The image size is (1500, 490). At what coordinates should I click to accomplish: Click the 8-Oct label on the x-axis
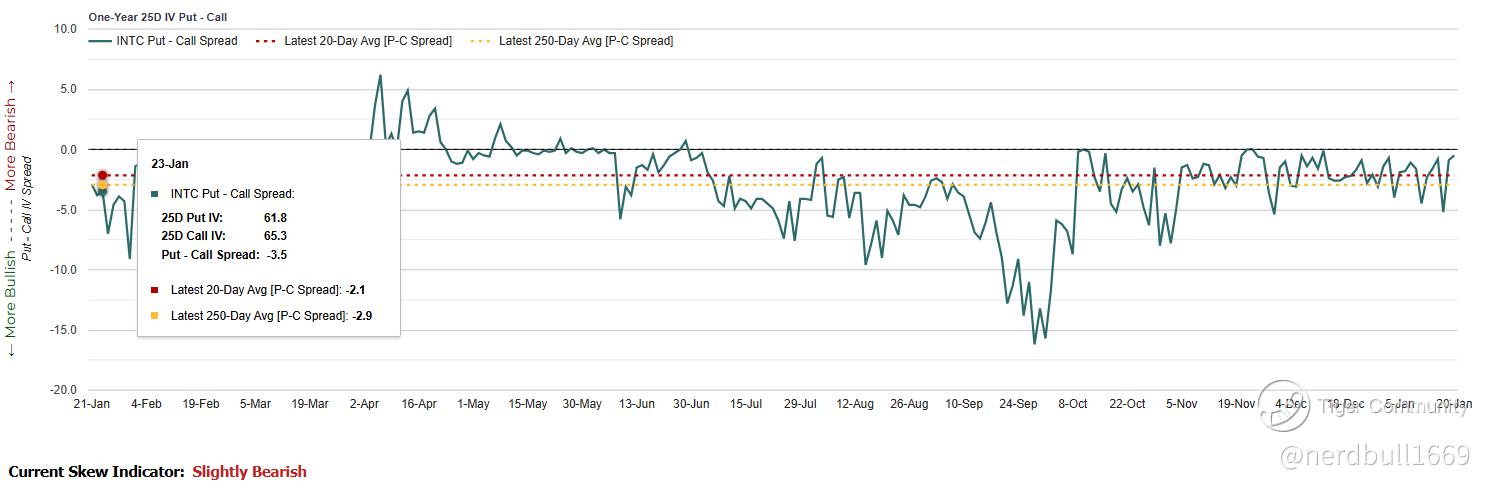[x=1072, y=404]
